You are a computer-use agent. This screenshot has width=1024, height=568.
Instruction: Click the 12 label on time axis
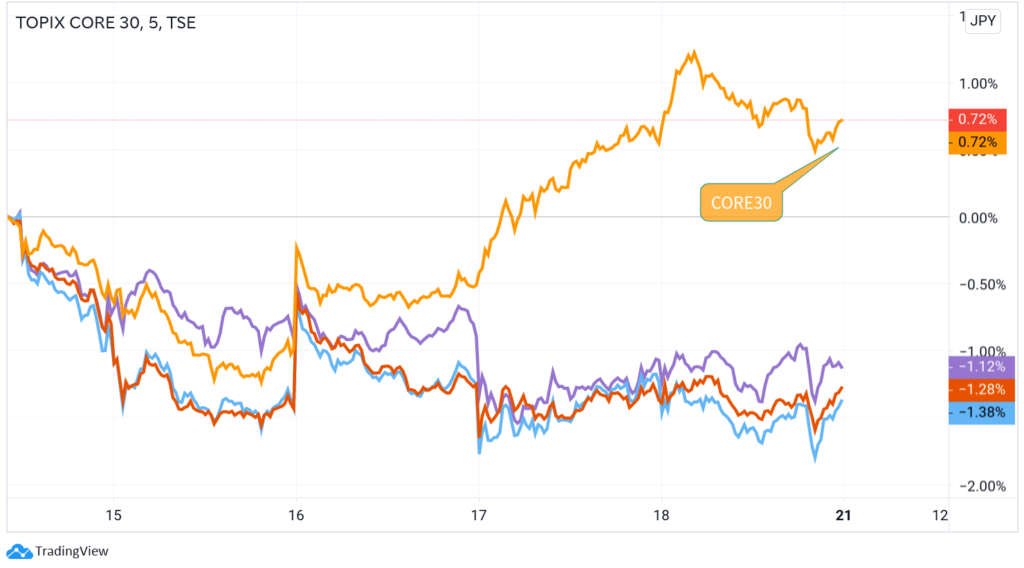pyautogui.click(x=939, y=515)
